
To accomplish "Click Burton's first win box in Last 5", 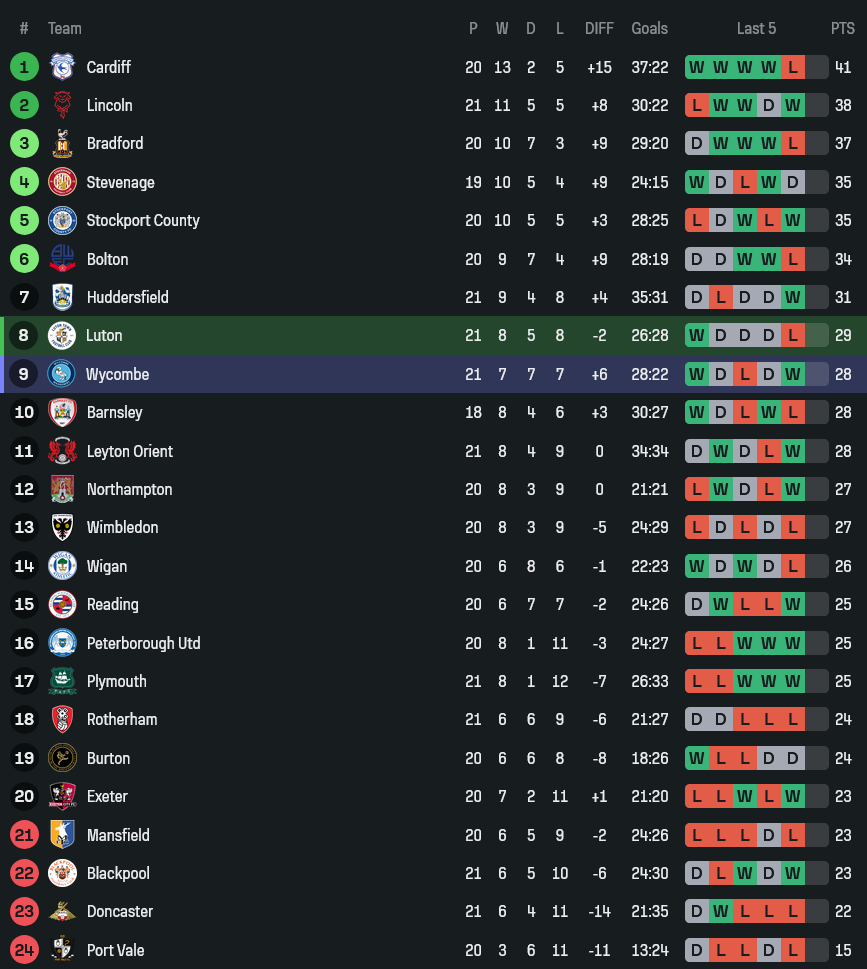I will 696,758.
